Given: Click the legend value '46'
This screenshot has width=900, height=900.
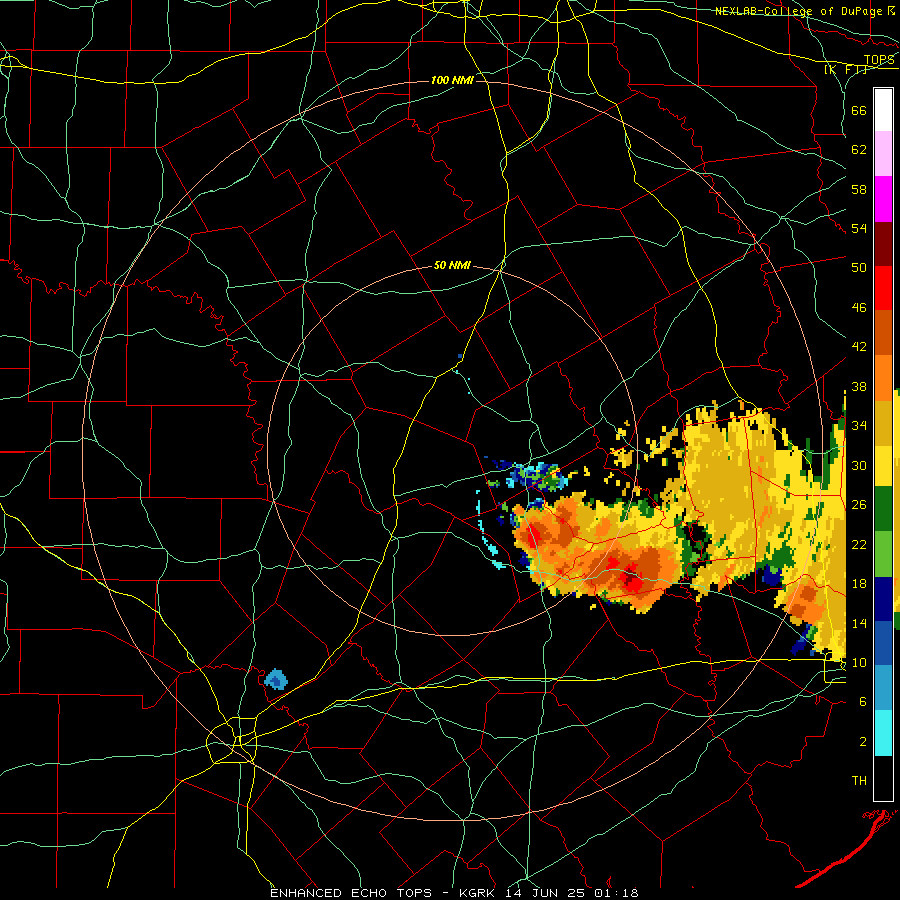Looking at the screenshot, I should (x=859, y=308).
